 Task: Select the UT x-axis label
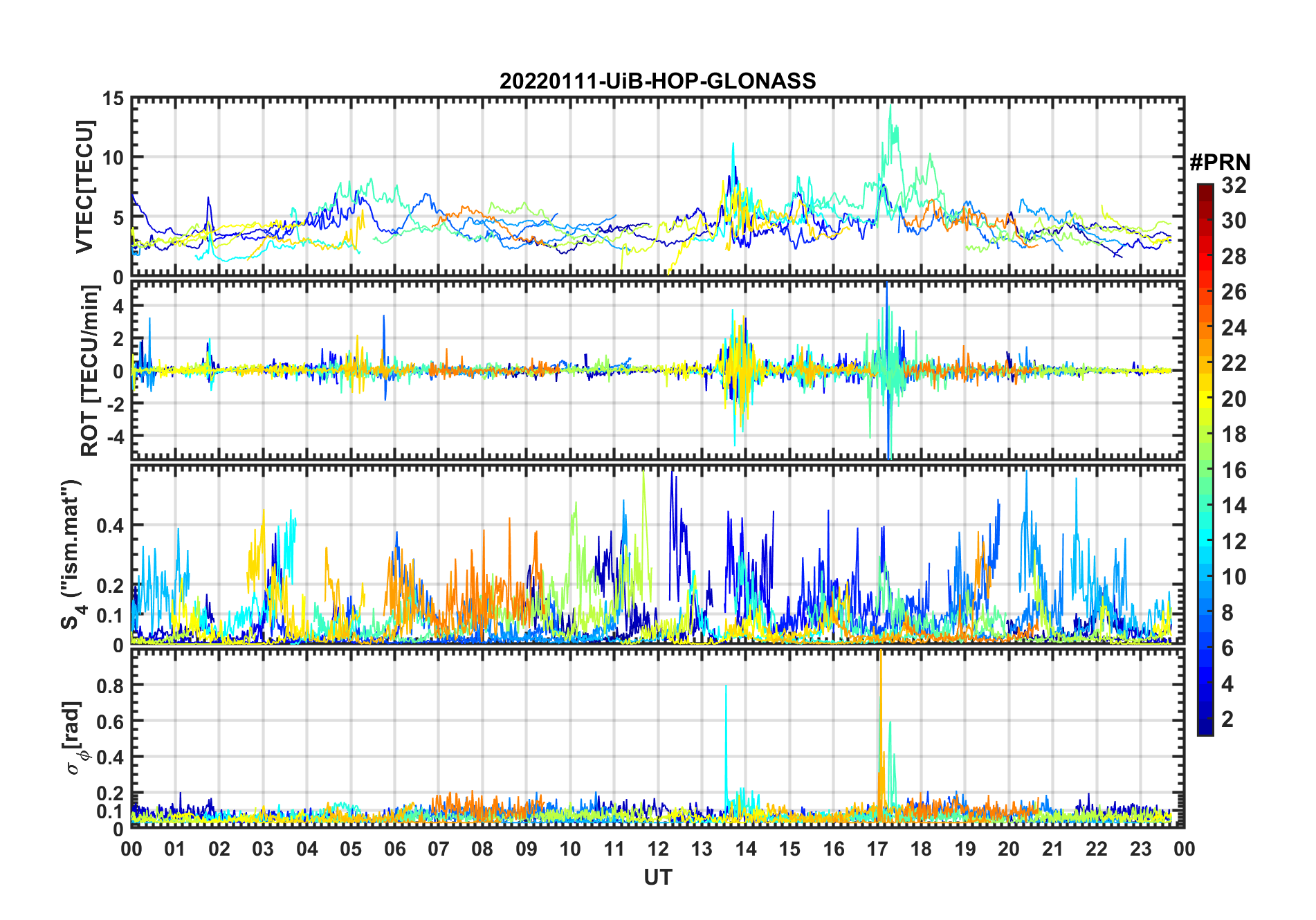tap(657, 877)
